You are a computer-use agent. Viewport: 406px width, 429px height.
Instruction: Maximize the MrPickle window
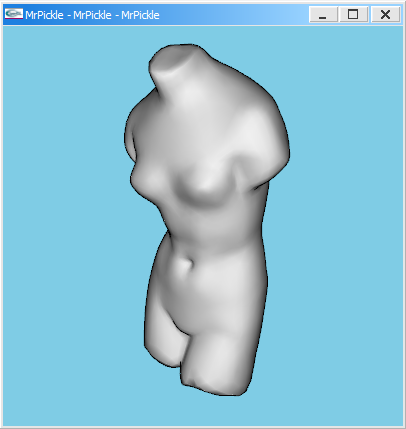click(353, 14)
